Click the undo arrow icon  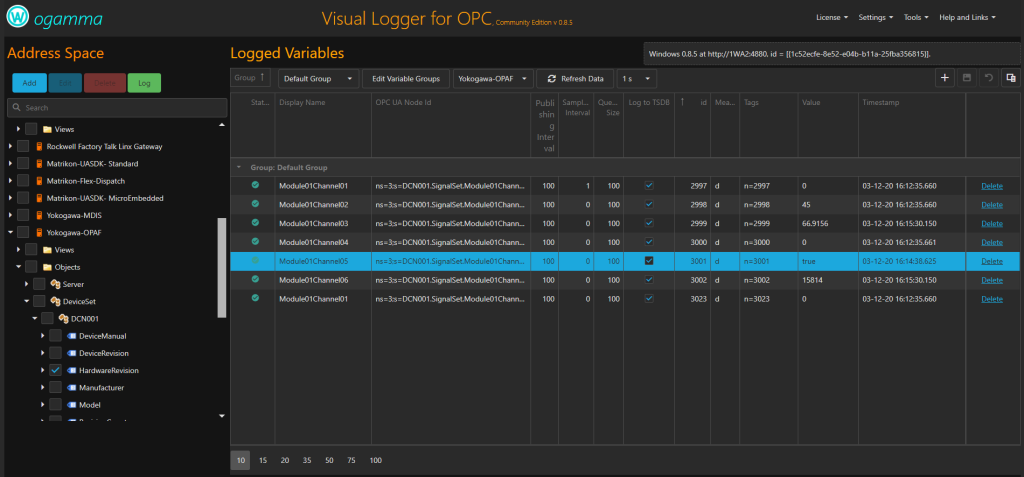(x=989, y=78)
